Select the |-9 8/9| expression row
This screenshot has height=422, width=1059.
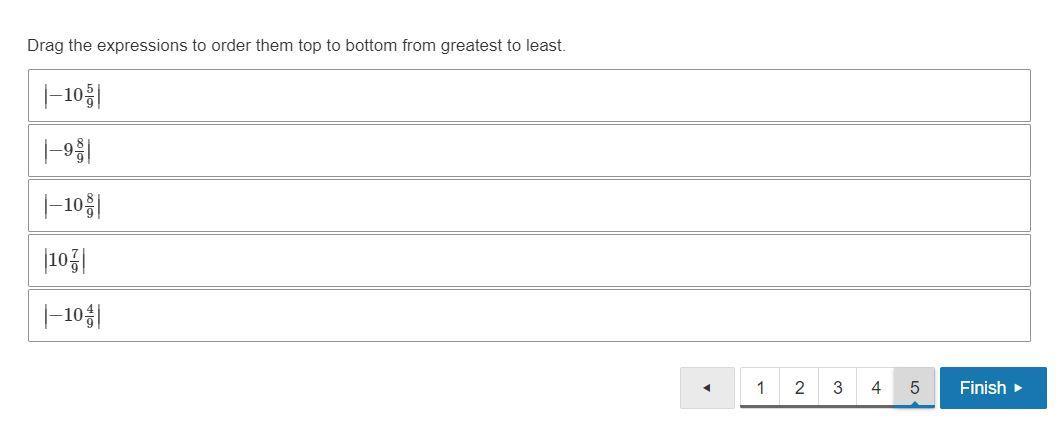click(x=529, y=151)
